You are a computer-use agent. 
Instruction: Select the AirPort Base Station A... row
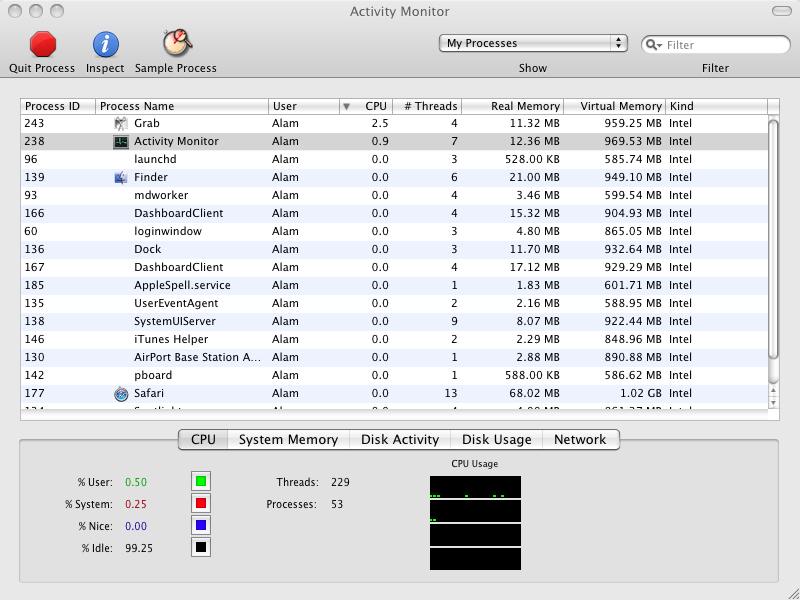[394, 357]
